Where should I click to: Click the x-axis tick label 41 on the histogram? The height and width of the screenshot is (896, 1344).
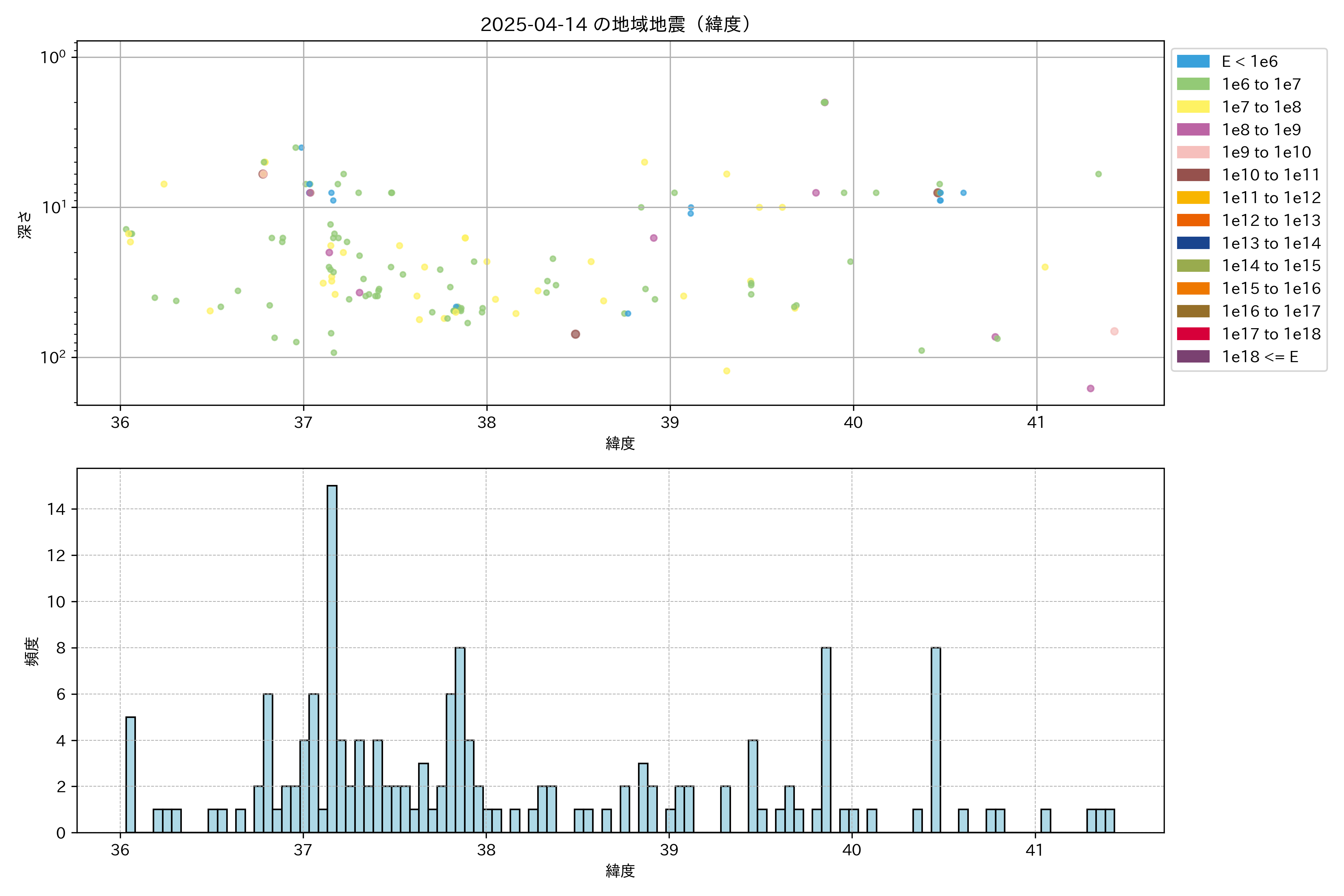coord(1034,850)
